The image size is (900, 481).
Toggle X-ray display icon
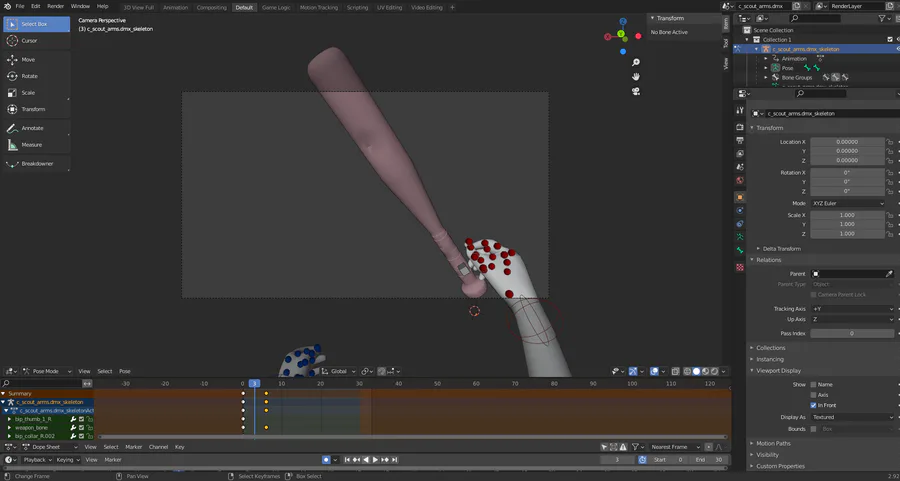pos(676,371)
